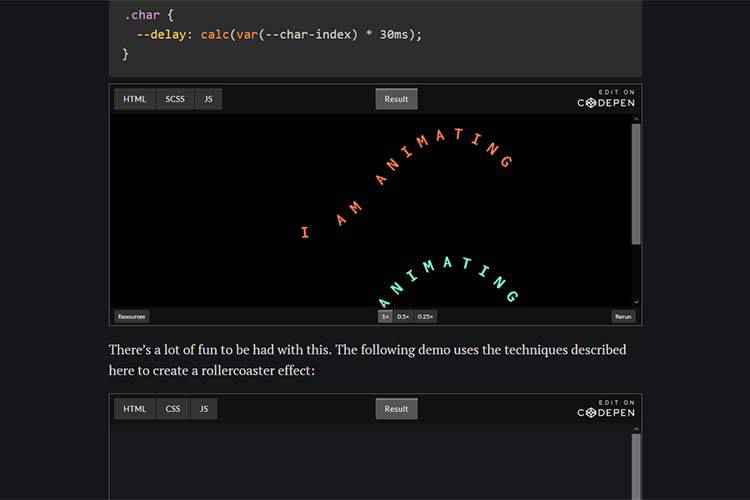
Task: Set preview zoom to 0.25×
Action: (425, 316)
